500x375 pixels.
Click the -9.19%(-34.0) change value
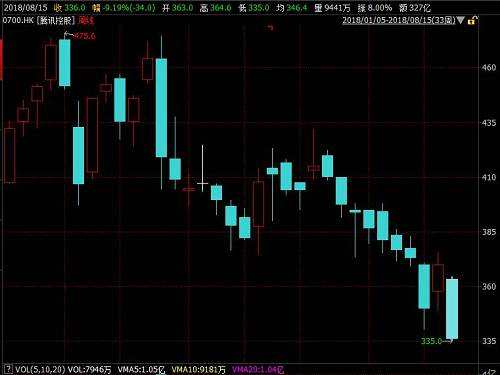[x=128, y=8]
